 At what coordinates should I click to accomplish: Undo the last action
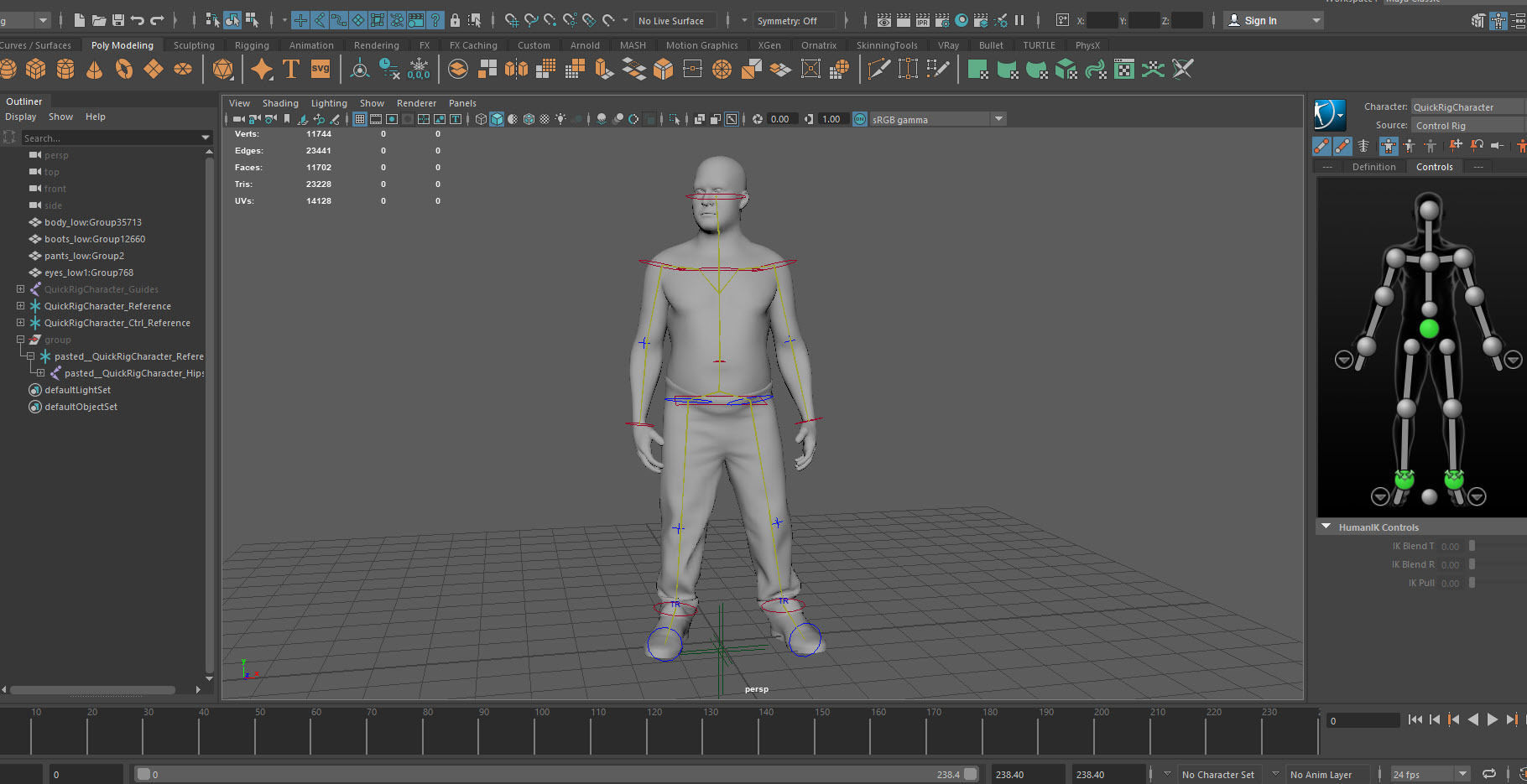tap(138, 20)
